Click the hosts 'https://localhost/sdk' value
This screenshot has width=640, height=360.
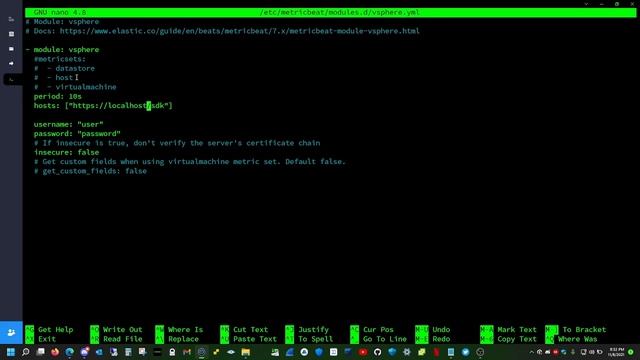[x=118, y=106]
